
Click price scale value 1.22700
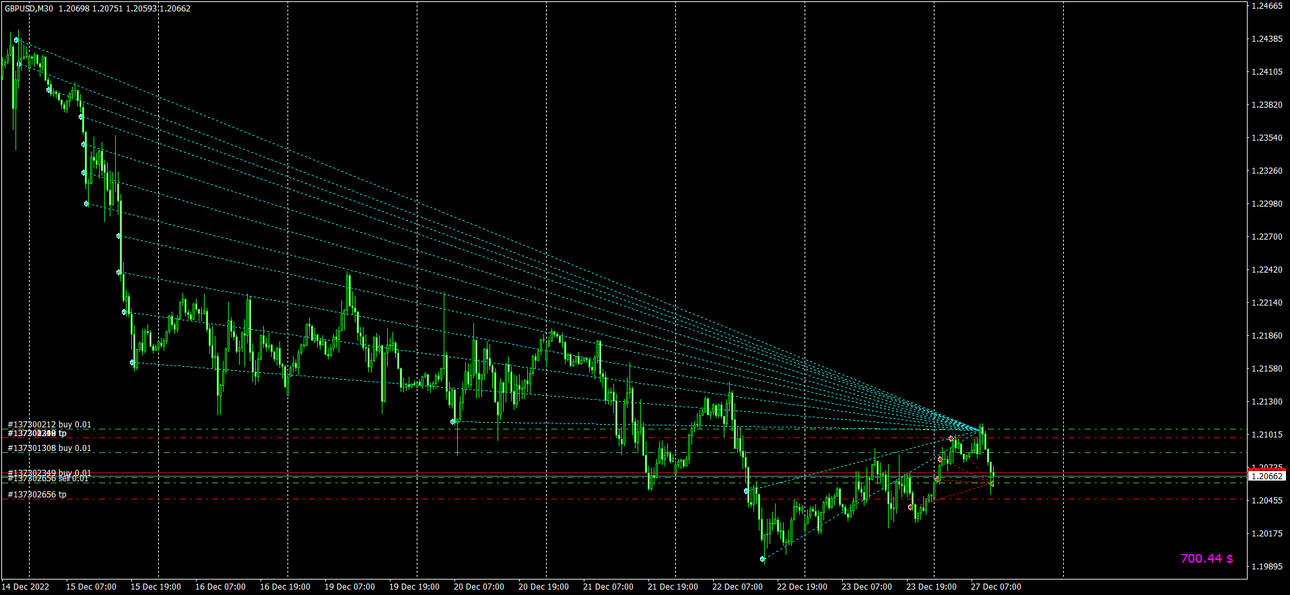(x=1267, y=237)
